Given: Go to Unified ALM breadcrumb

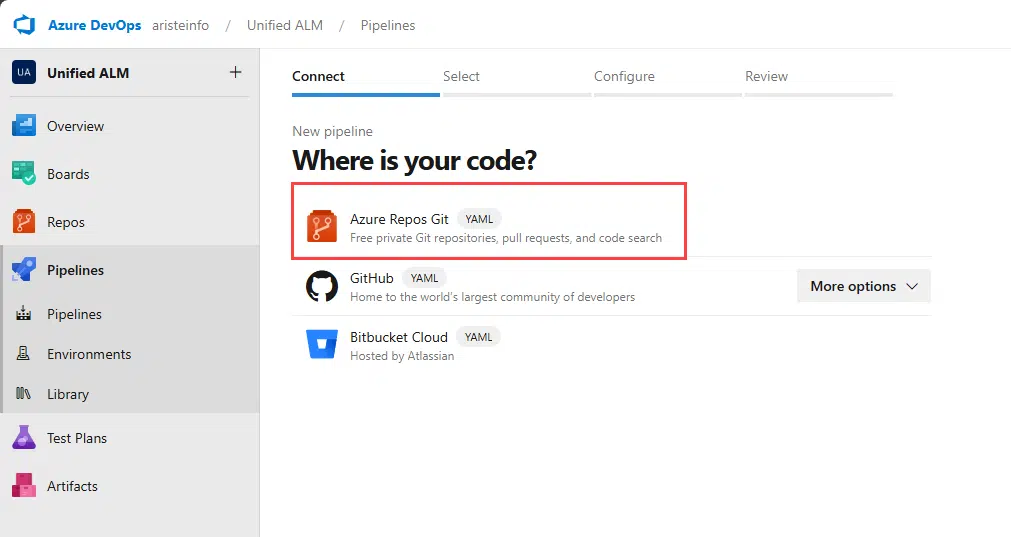Looking at the screenshot, I should [x=285, y=25].
